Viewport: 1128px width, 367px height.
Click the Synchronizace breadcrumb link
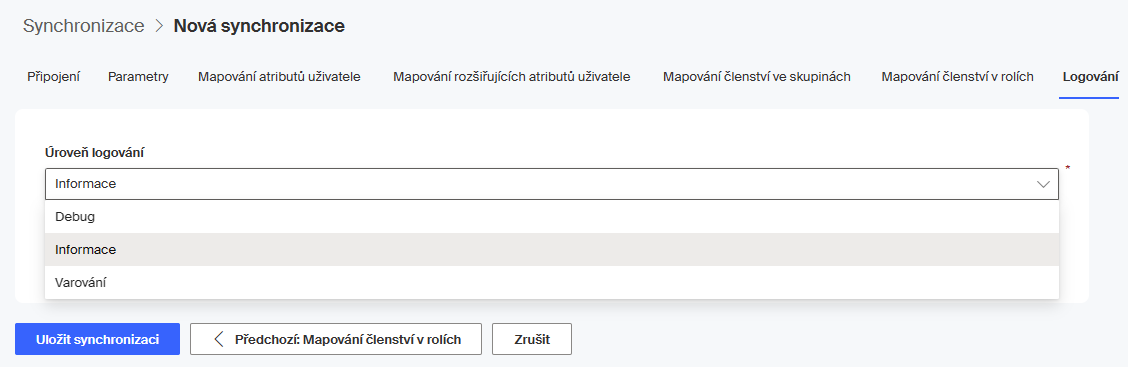click(83, 26)
